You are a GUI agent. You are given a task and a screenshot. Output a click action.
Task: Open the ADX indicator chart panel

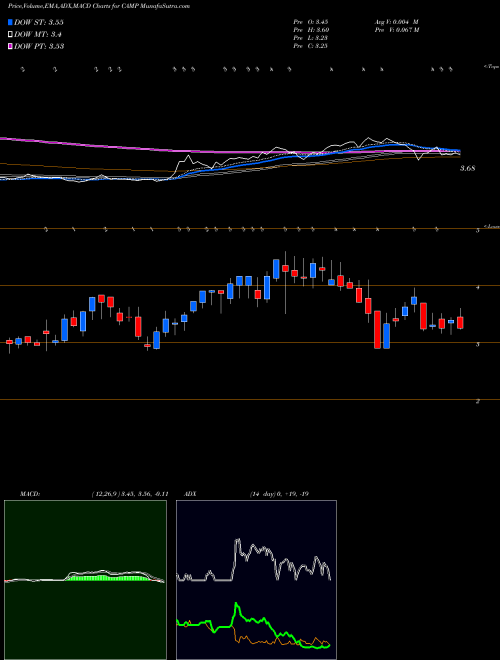[x=256, y=580]
